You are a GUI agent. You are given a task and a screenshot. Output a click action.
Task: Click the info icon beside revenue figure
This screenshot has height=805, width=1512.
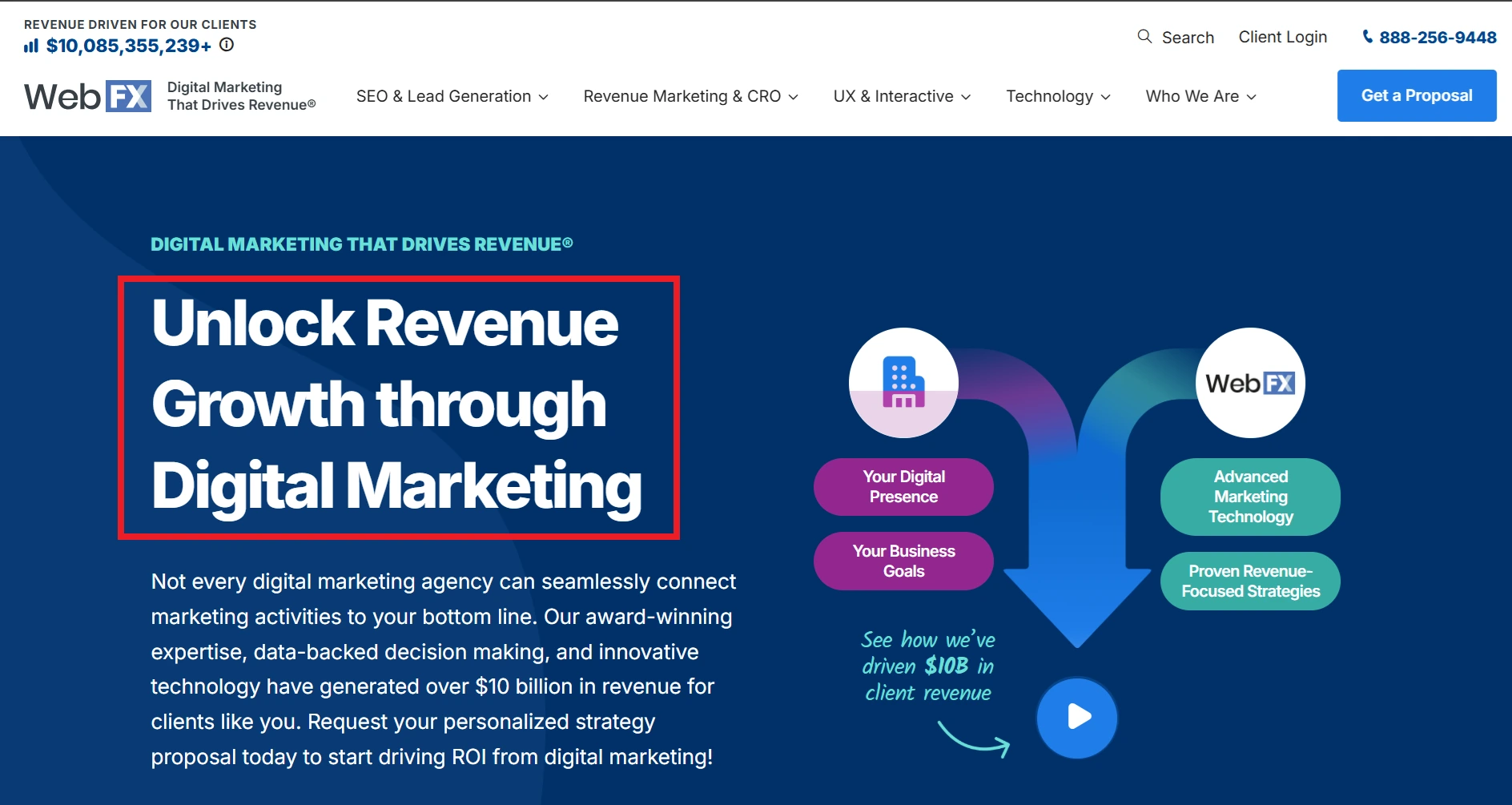pos(227,45)
